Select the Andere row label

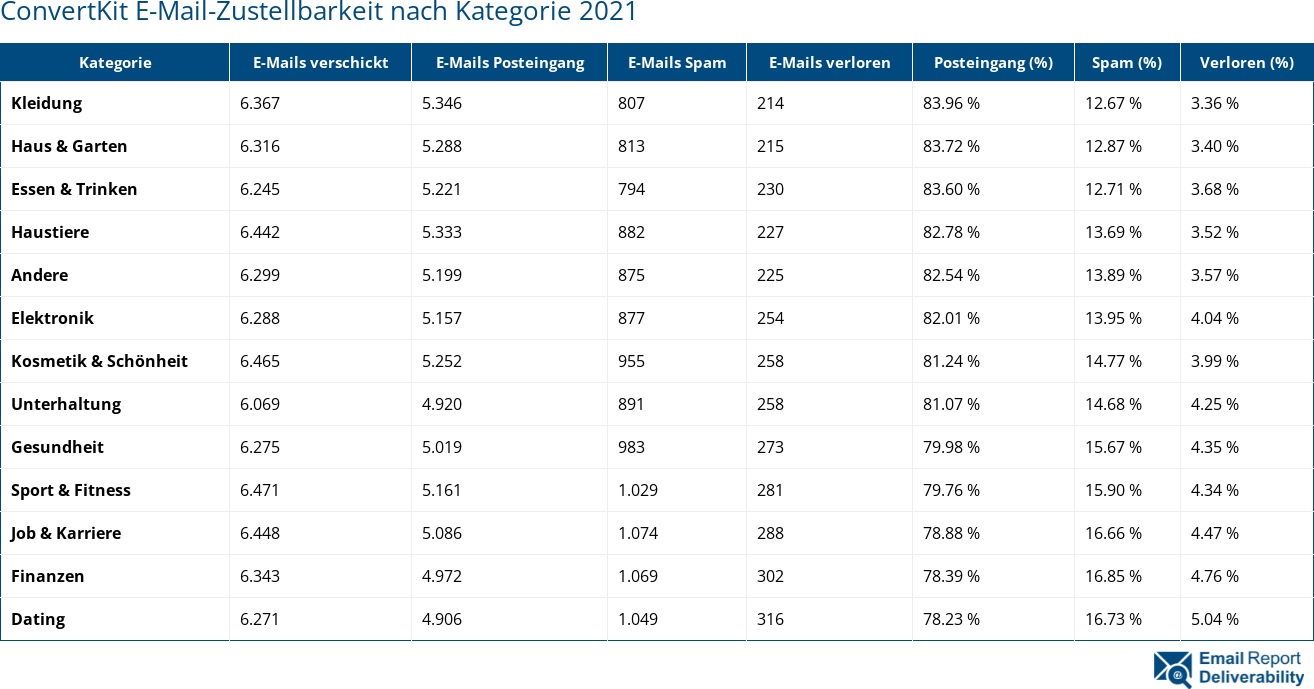pos(40,275)
